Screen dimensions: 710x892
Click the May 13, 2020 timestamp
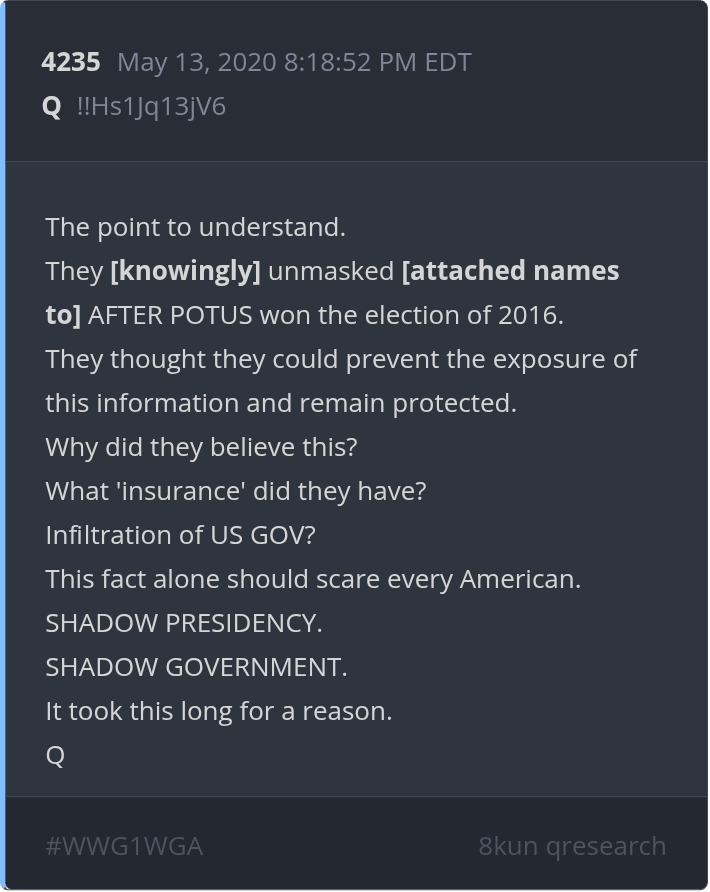294,62
